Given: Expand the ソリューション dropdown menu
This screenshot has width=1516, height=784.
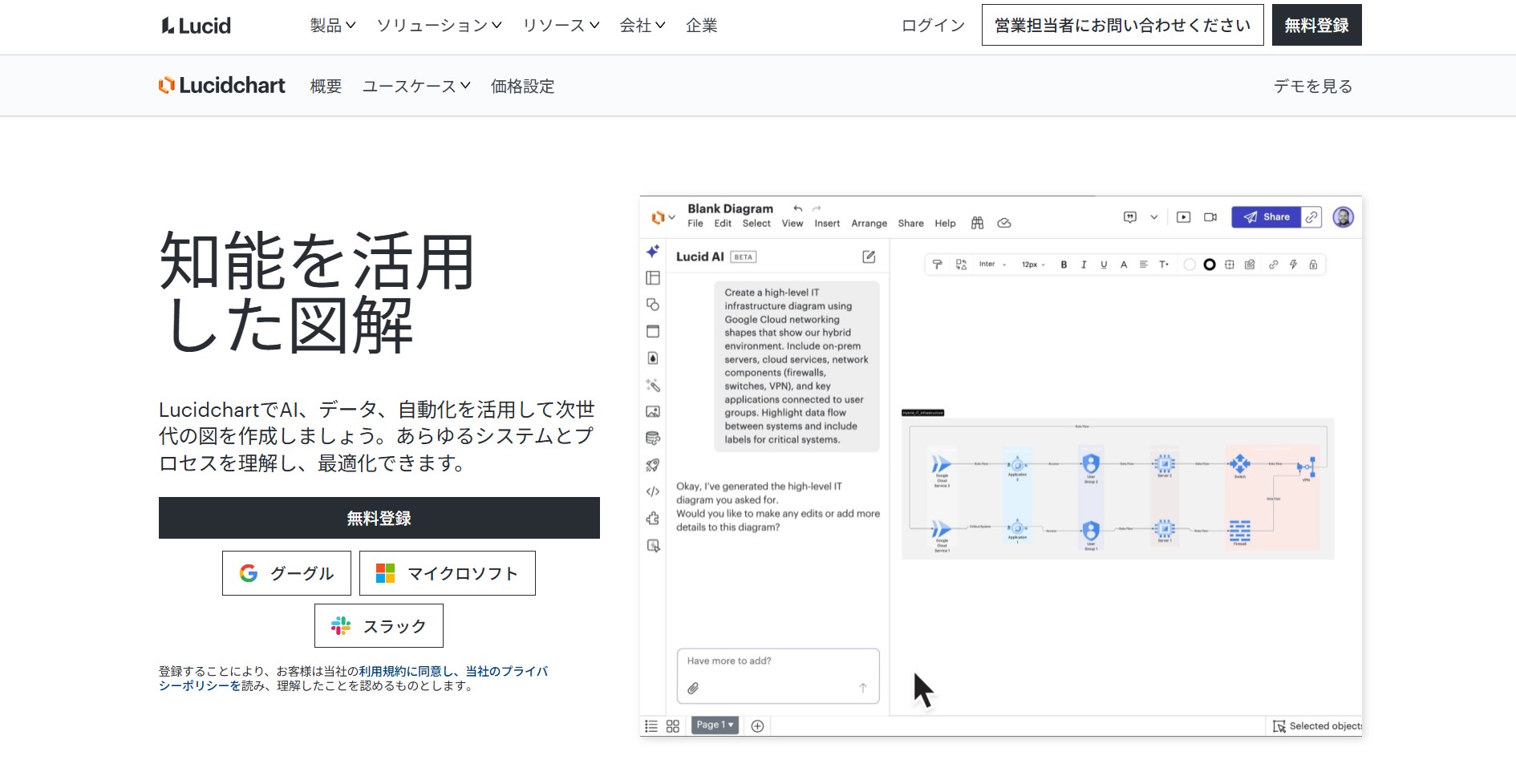Looking at the screenshot, I should 440,26.
